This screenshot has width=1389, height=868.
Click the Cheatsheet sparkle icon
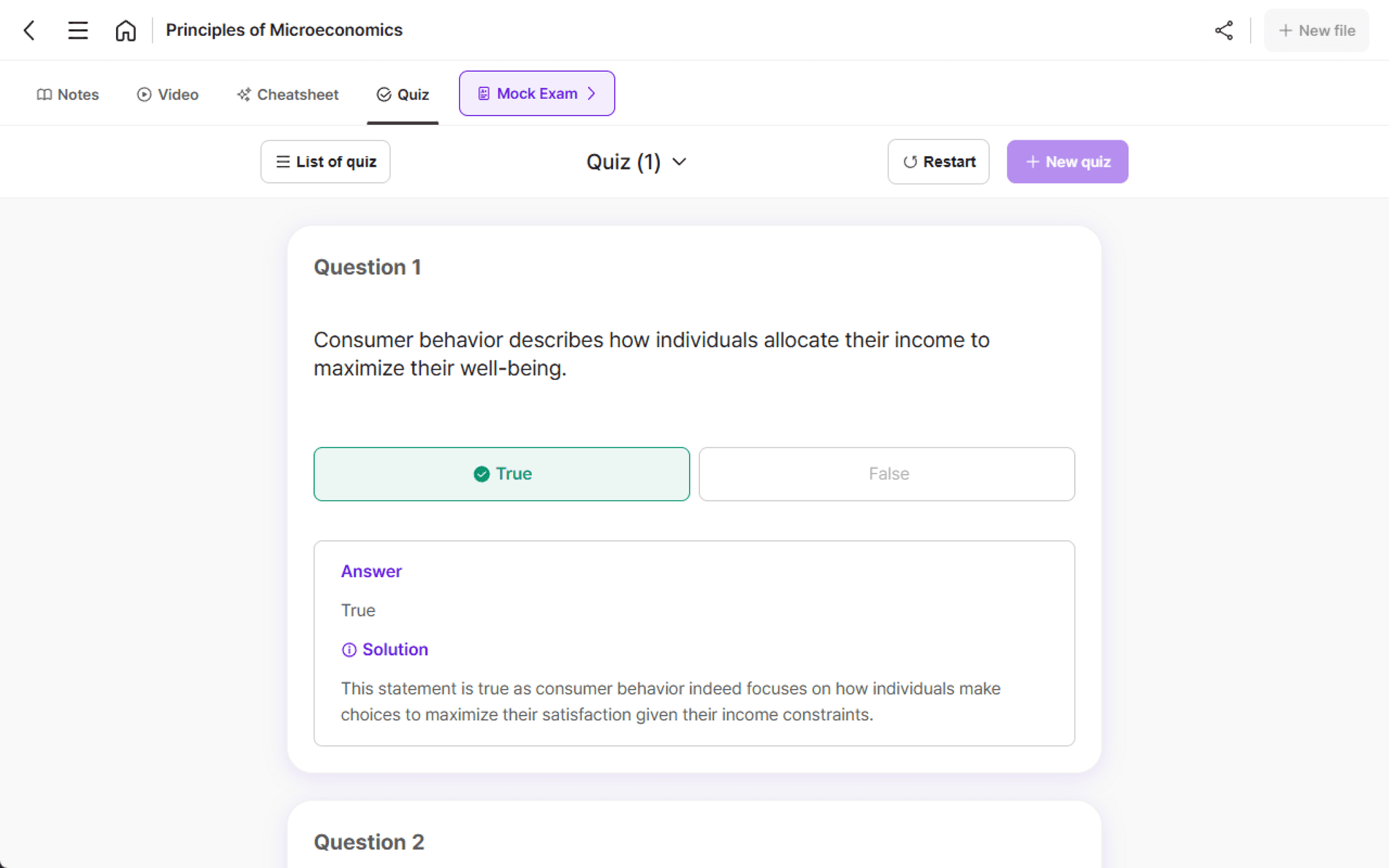click(x=242, y=94)
